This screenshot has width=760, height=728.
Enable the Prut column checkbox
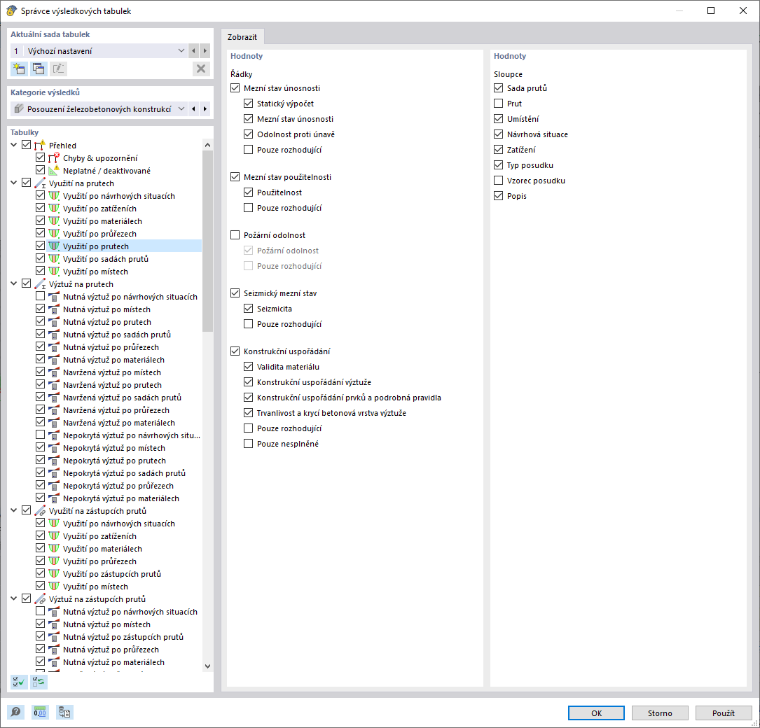tap(498, 103)
